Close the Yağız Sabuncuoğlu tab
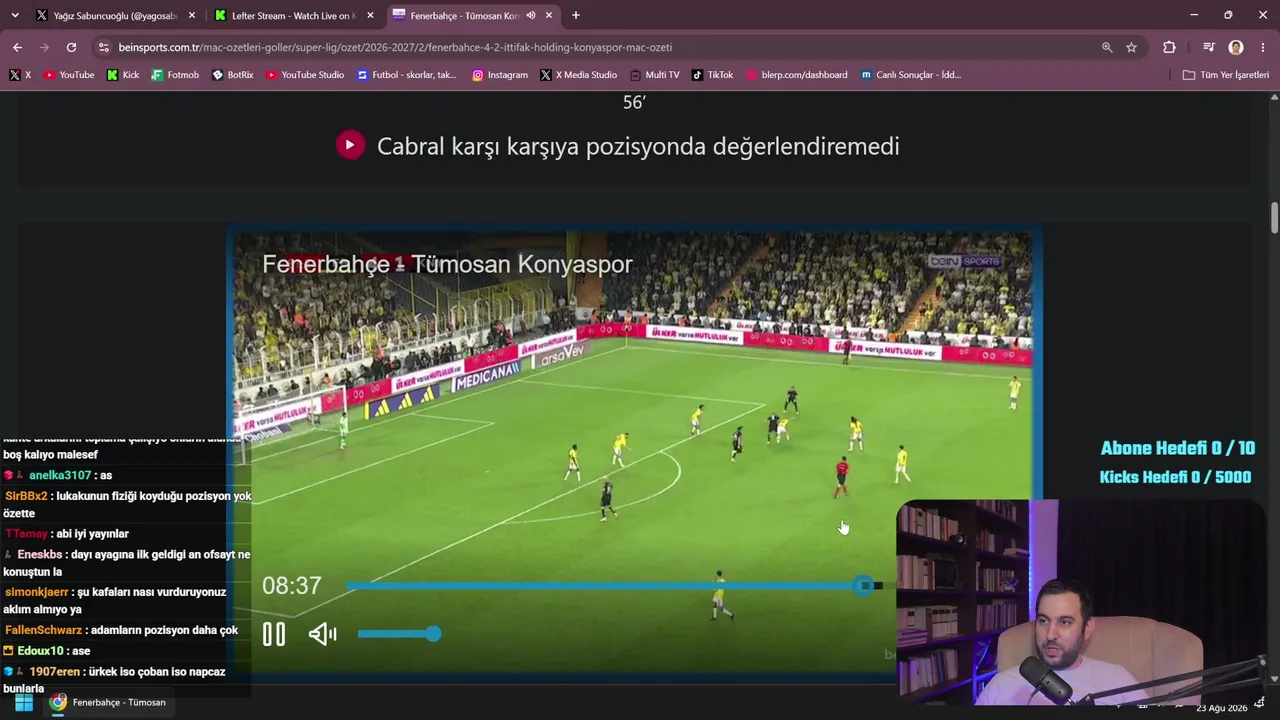1280x720 pixels. [192, 15]
